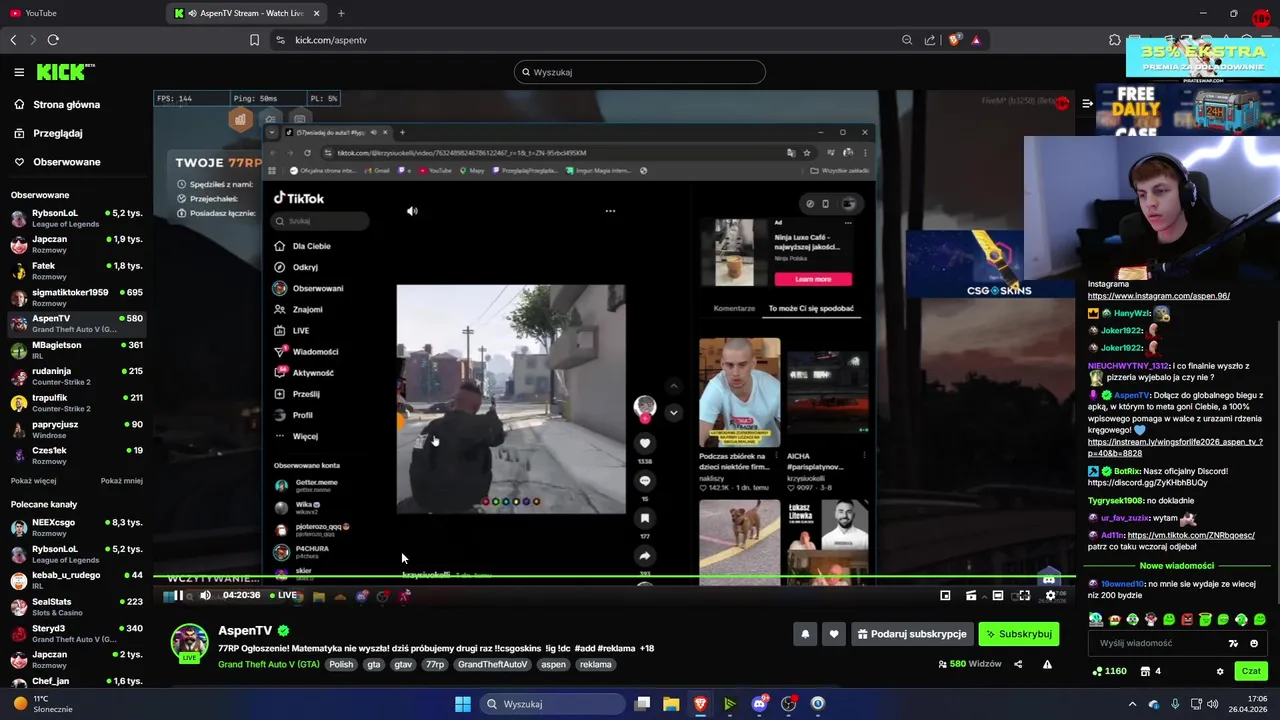Viewport: 1280px width, 720px height.
Task: Open channel points 1160 indicator
Action: [1110, 671]
